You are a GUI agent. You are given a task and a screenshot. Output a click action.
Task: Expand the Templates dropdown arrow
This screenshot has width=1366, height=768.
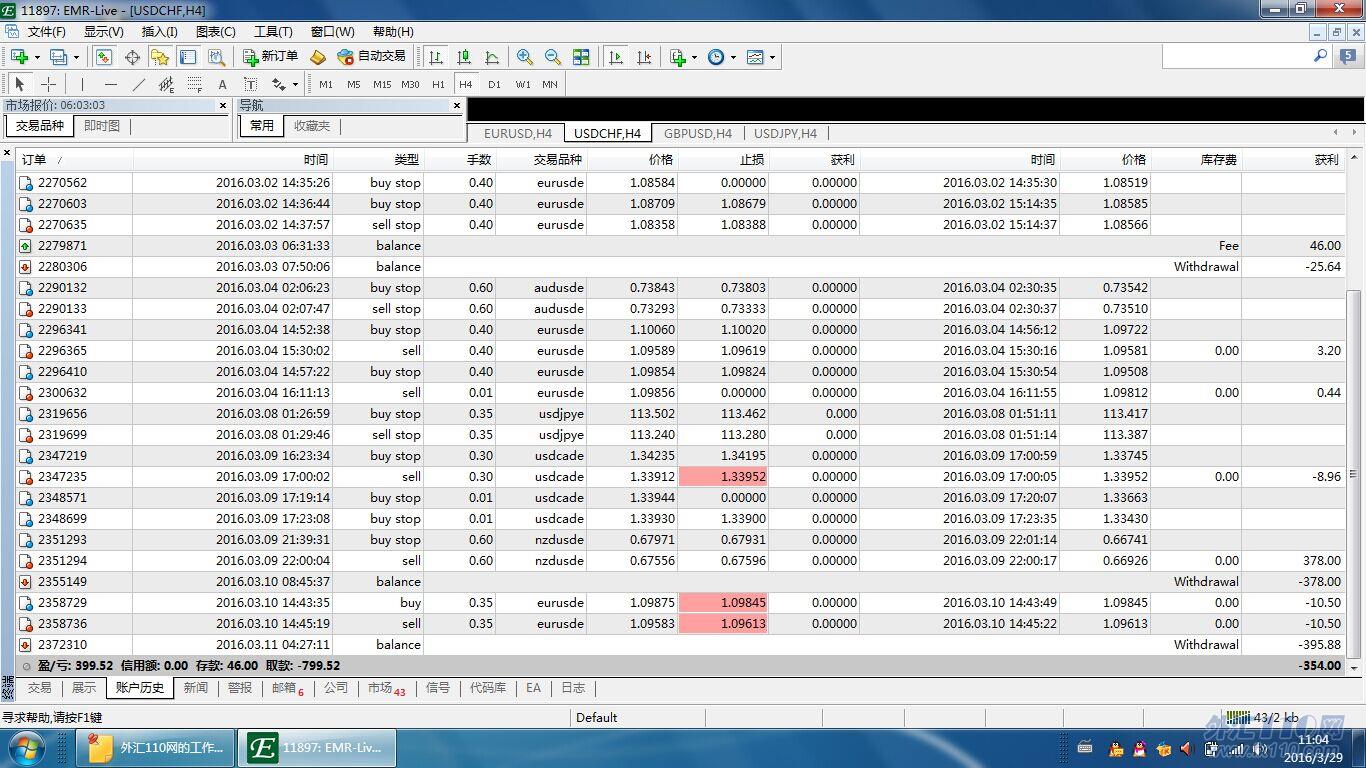[x=772, y=57]
